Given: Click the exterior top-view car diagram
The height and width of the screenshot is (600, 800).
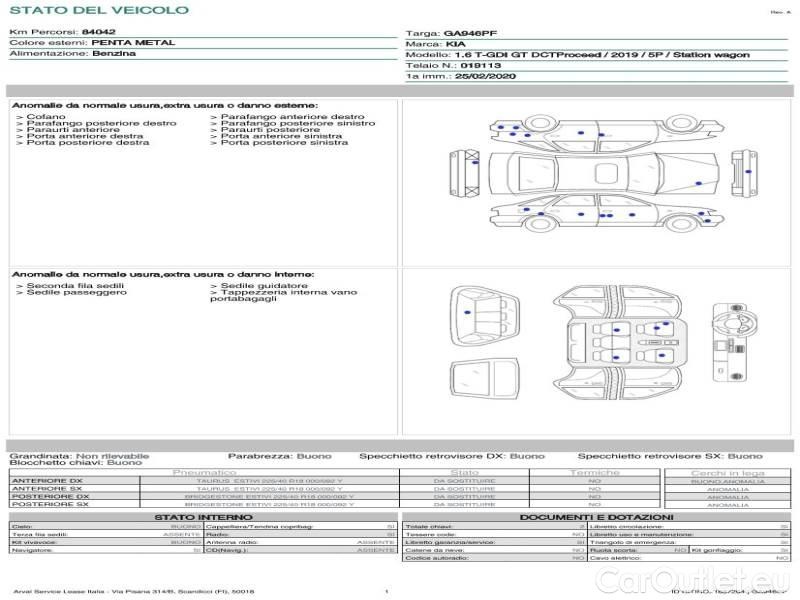Looking at the screenshot, I should (604, 173).
